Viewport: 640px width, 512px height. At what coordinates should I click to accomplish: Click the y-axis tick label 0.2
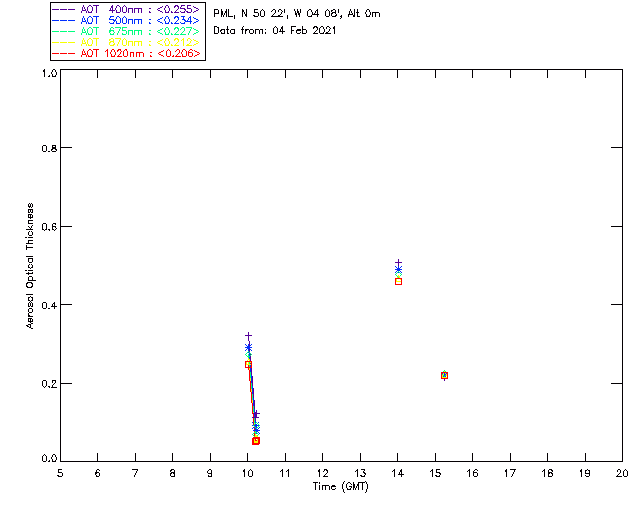click(49, 384)
